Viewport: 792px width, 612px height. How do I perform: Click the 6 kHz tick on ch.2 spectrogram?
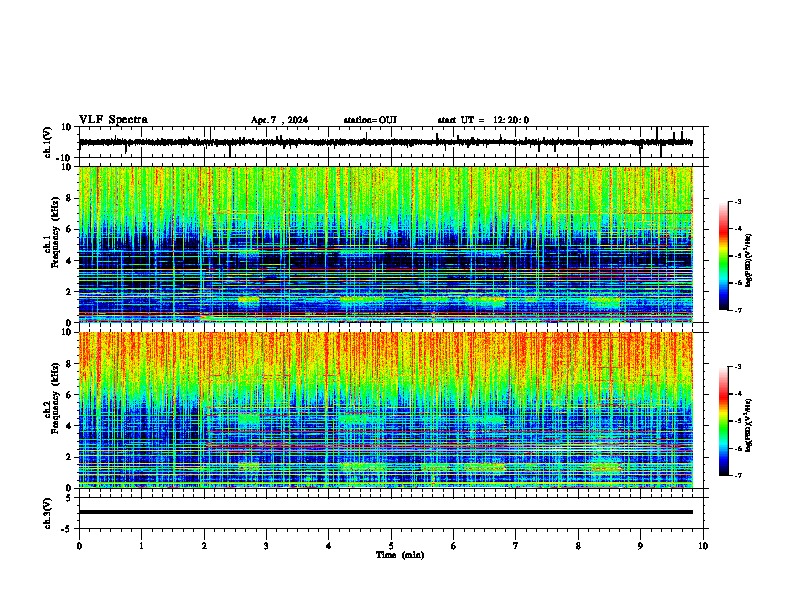70,394
